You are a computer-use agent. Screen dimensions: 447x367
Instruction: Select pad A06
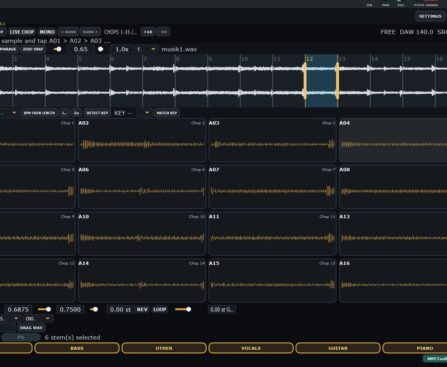pyautogui.click(x=142, y=187)
